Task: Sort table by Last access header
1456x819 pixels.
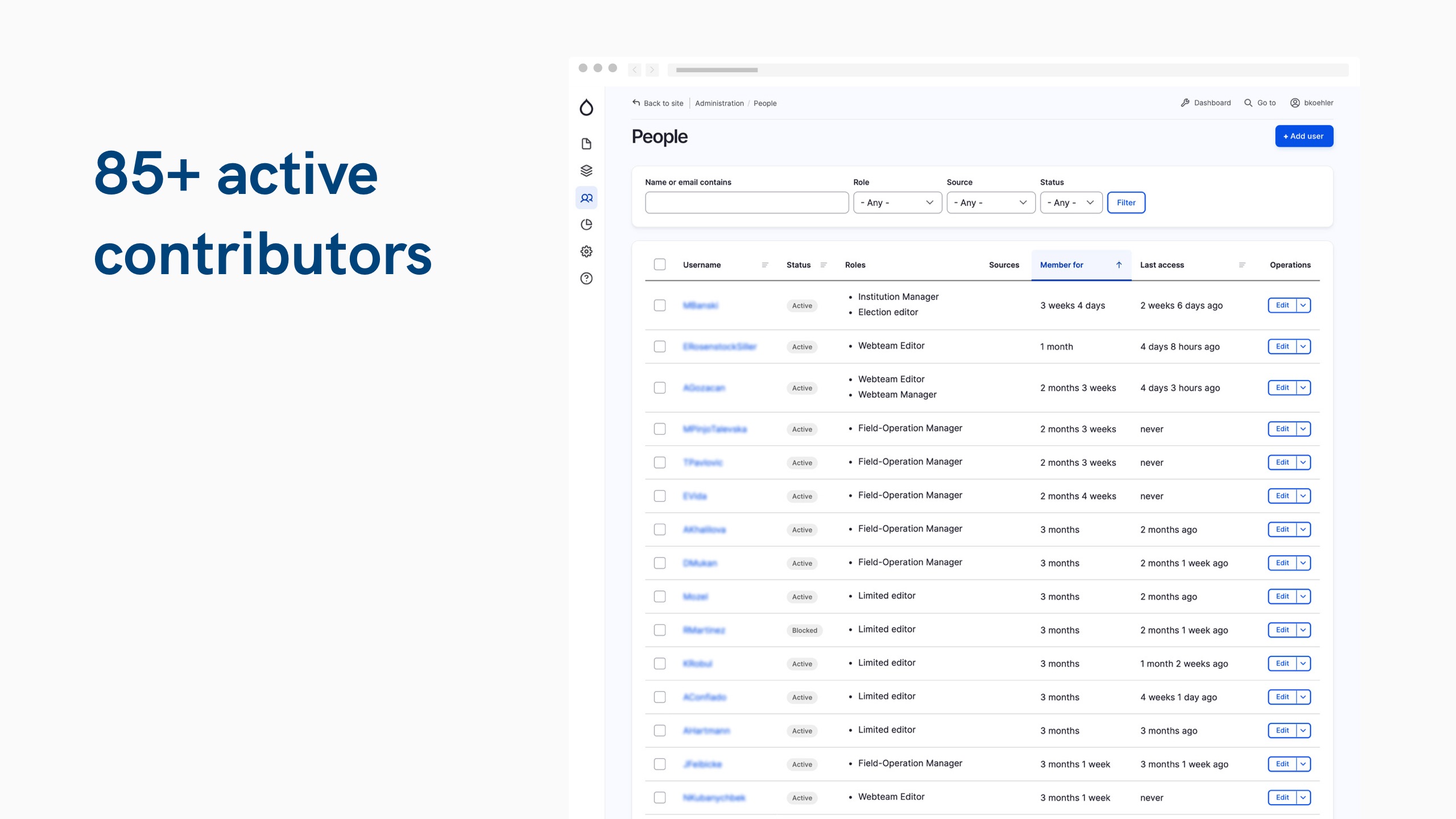Action: pyautogui.click(x=1162, y=265)
